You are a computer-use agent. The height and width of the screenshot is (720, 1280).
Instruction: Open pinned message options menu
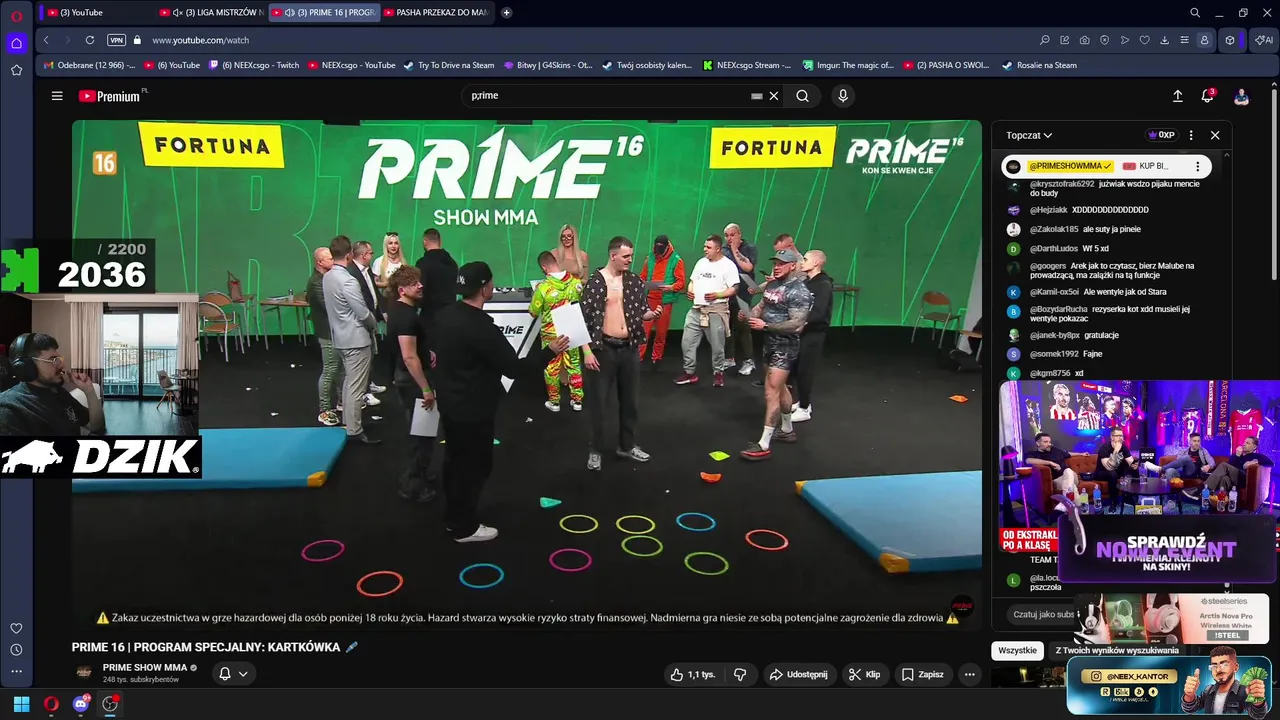pos(1197,166)
